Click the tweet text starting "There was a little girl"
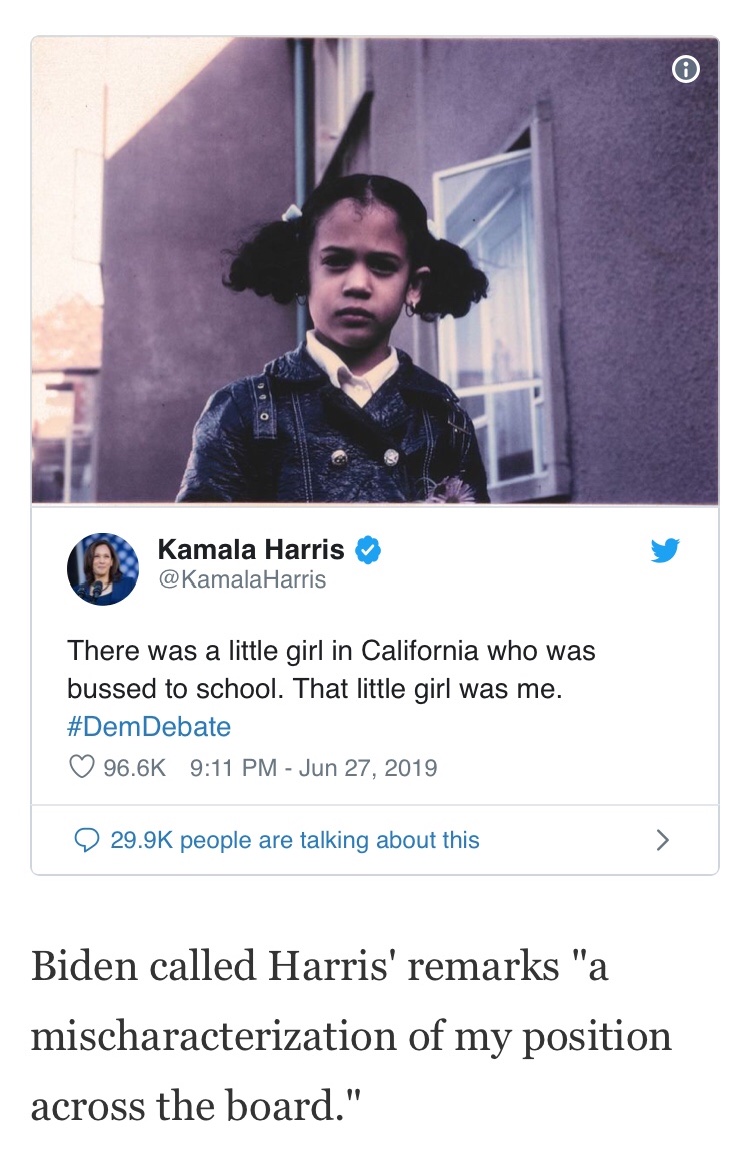 tap(330, 651)
